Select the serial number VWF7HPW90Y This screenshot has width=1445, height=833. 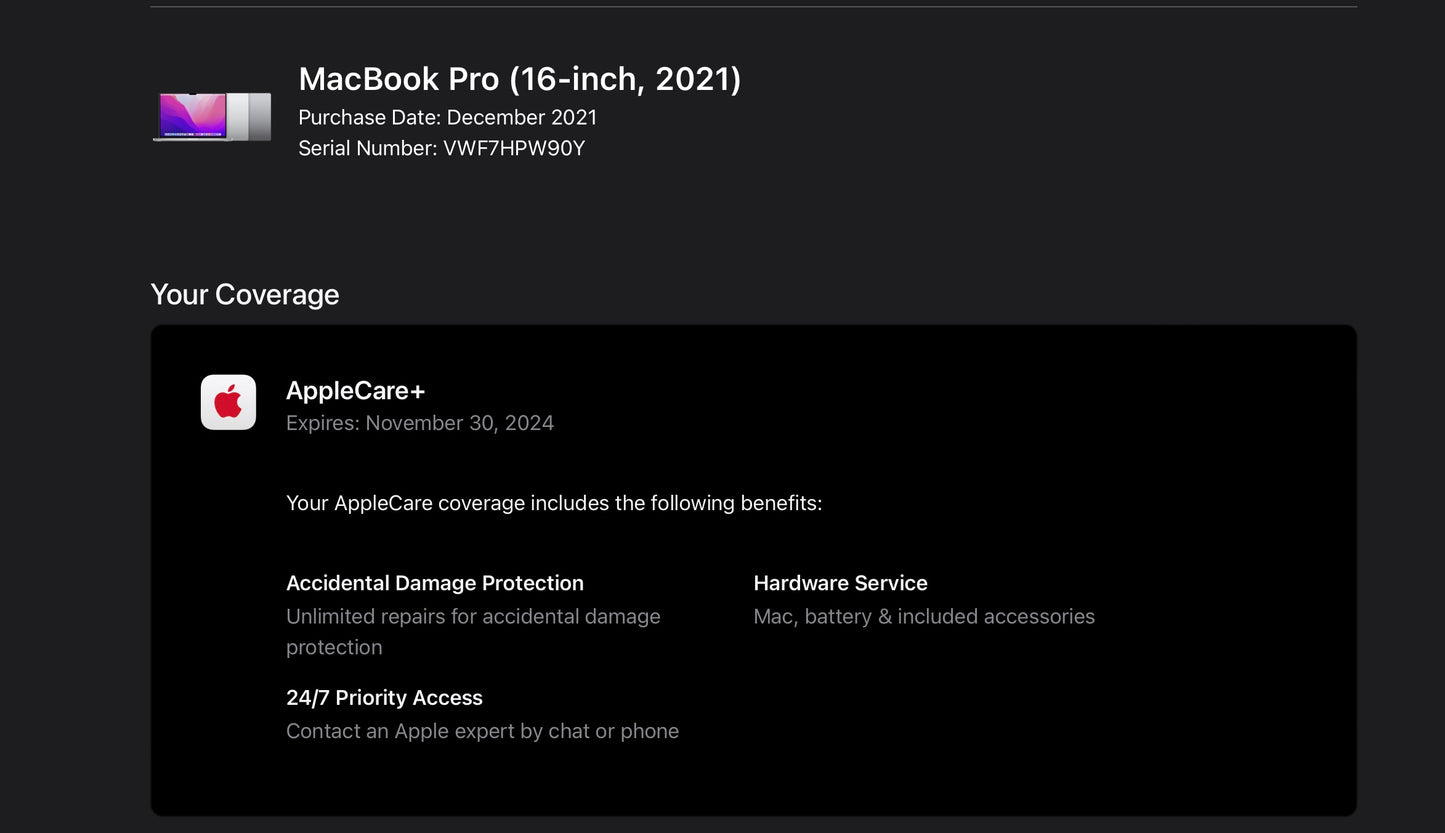pos(442,148)
